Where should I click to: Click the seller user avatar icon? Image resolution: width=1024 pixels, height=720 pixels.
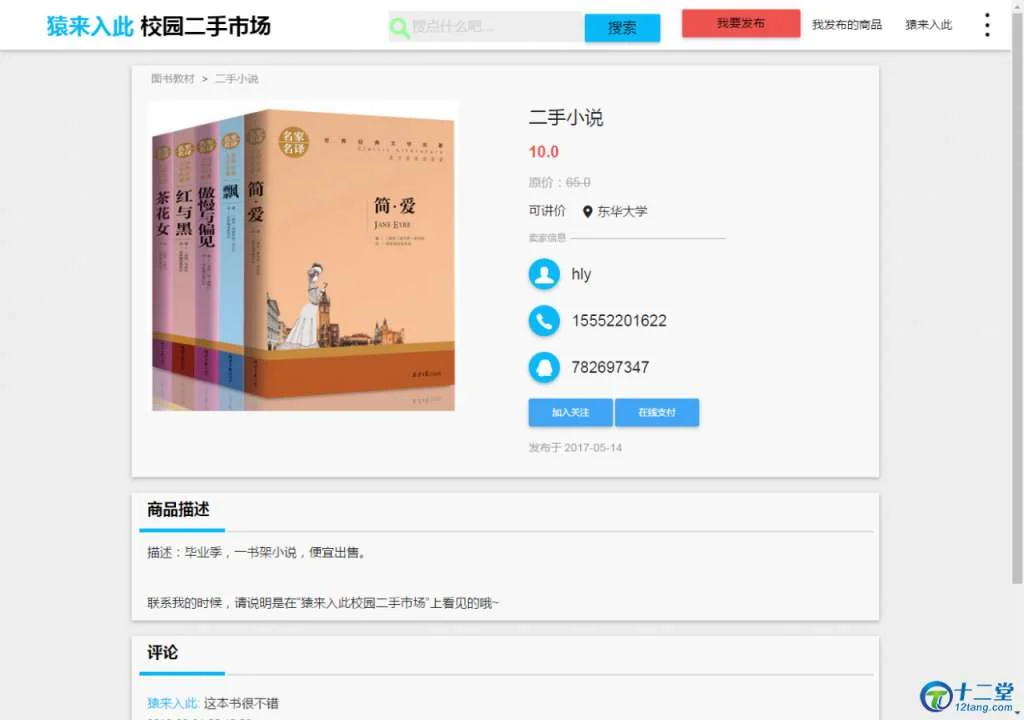point(544,274)
